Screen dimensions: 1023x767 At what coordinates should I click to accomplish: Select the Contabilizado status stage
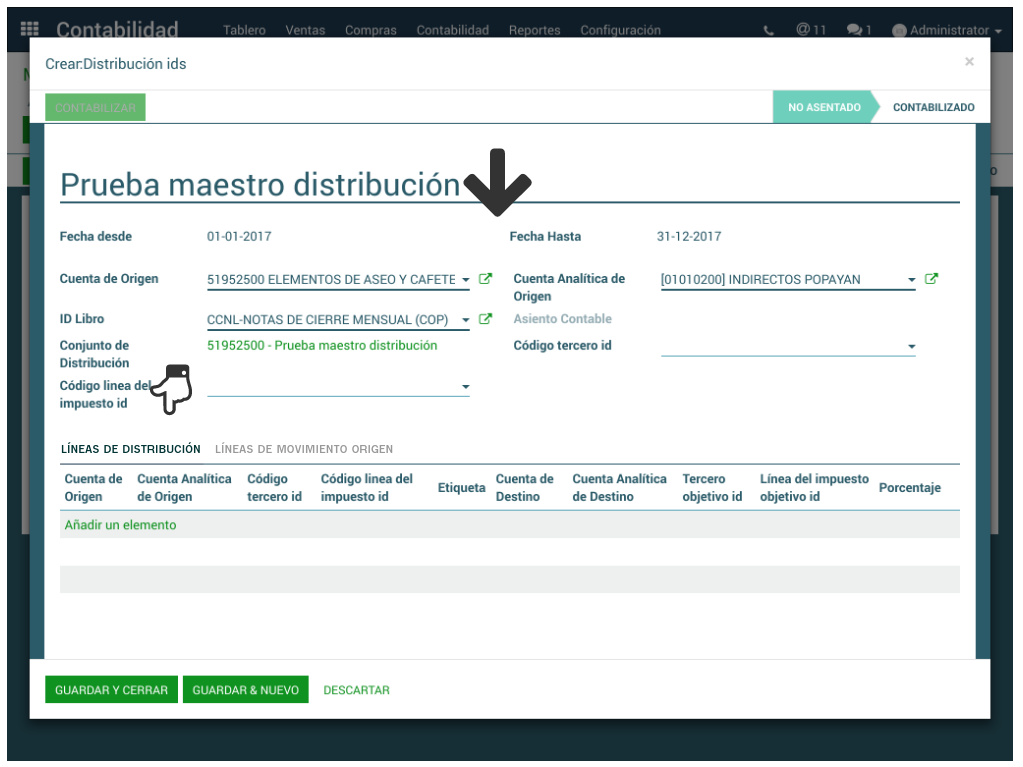(x=933, y=107)
